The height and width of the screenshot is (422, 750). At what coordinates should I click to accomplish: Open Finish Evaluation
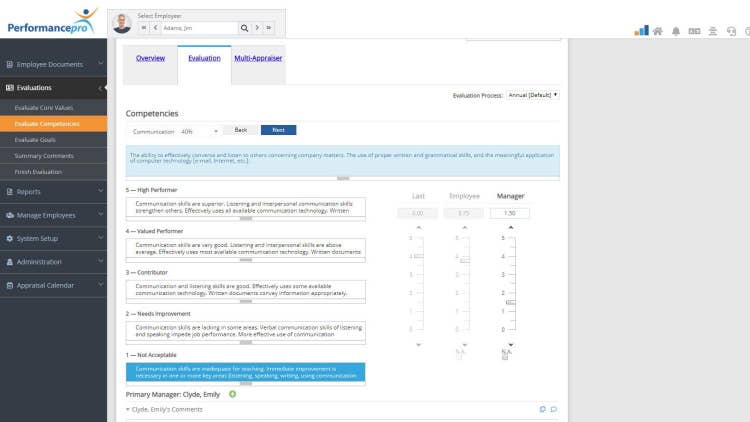click(54, 172)
